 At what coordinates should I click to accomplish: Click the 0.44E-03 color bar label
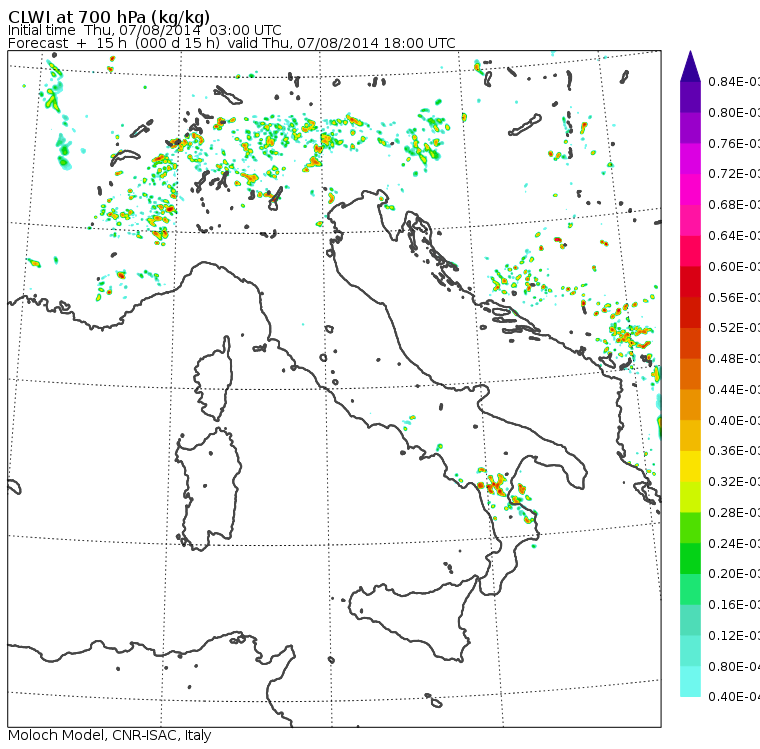[734, 390]
